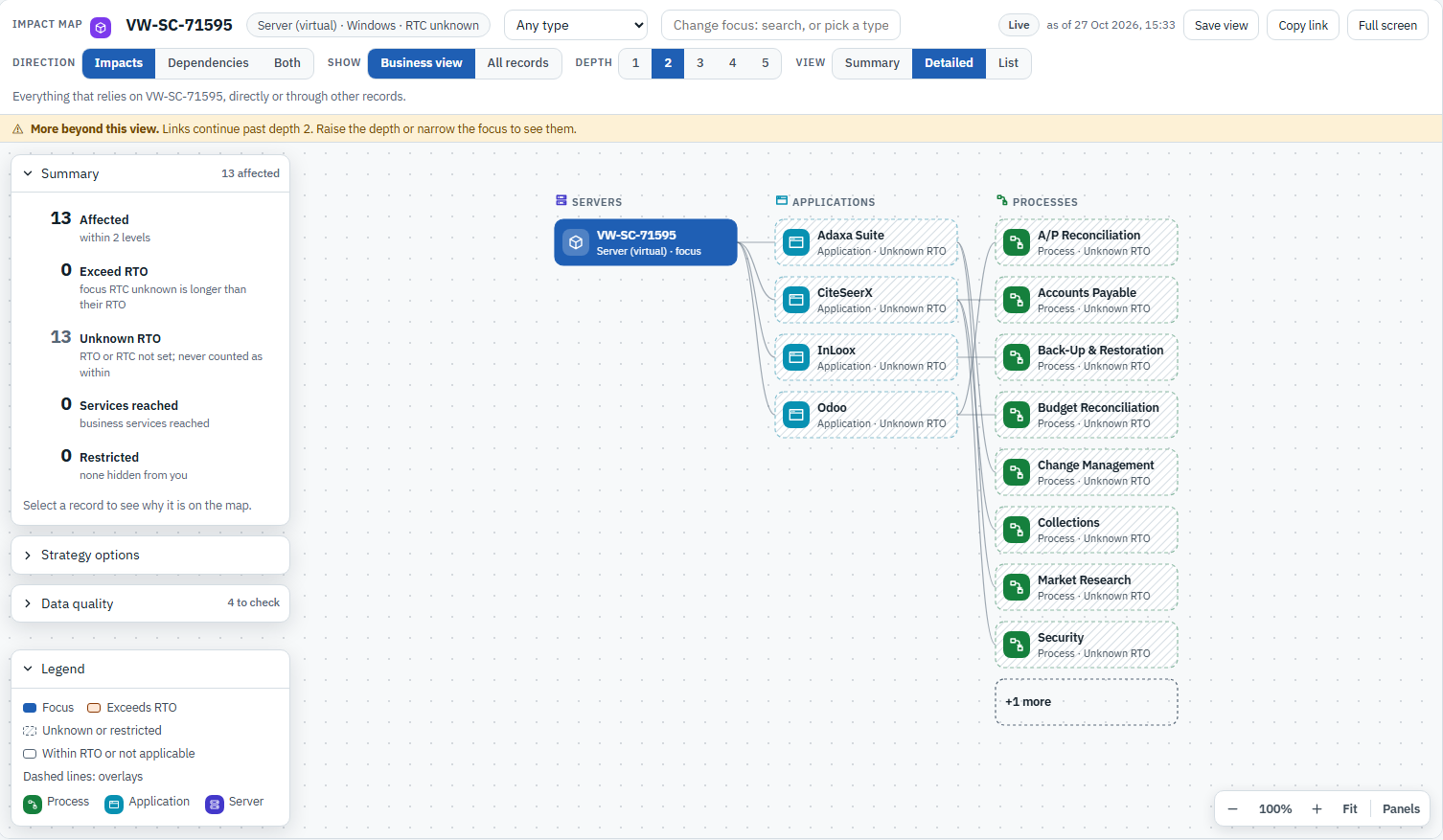Viewport: 1443px width, 840px height.
Task: Click the Budget Reconciliation process icon
Action: 1017,415
